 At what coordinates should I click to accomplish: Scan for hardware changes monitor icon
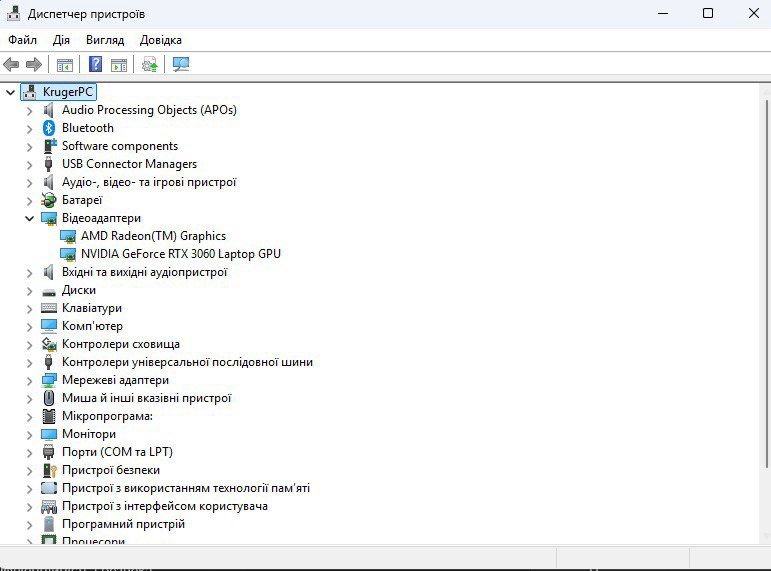(181, 64)
